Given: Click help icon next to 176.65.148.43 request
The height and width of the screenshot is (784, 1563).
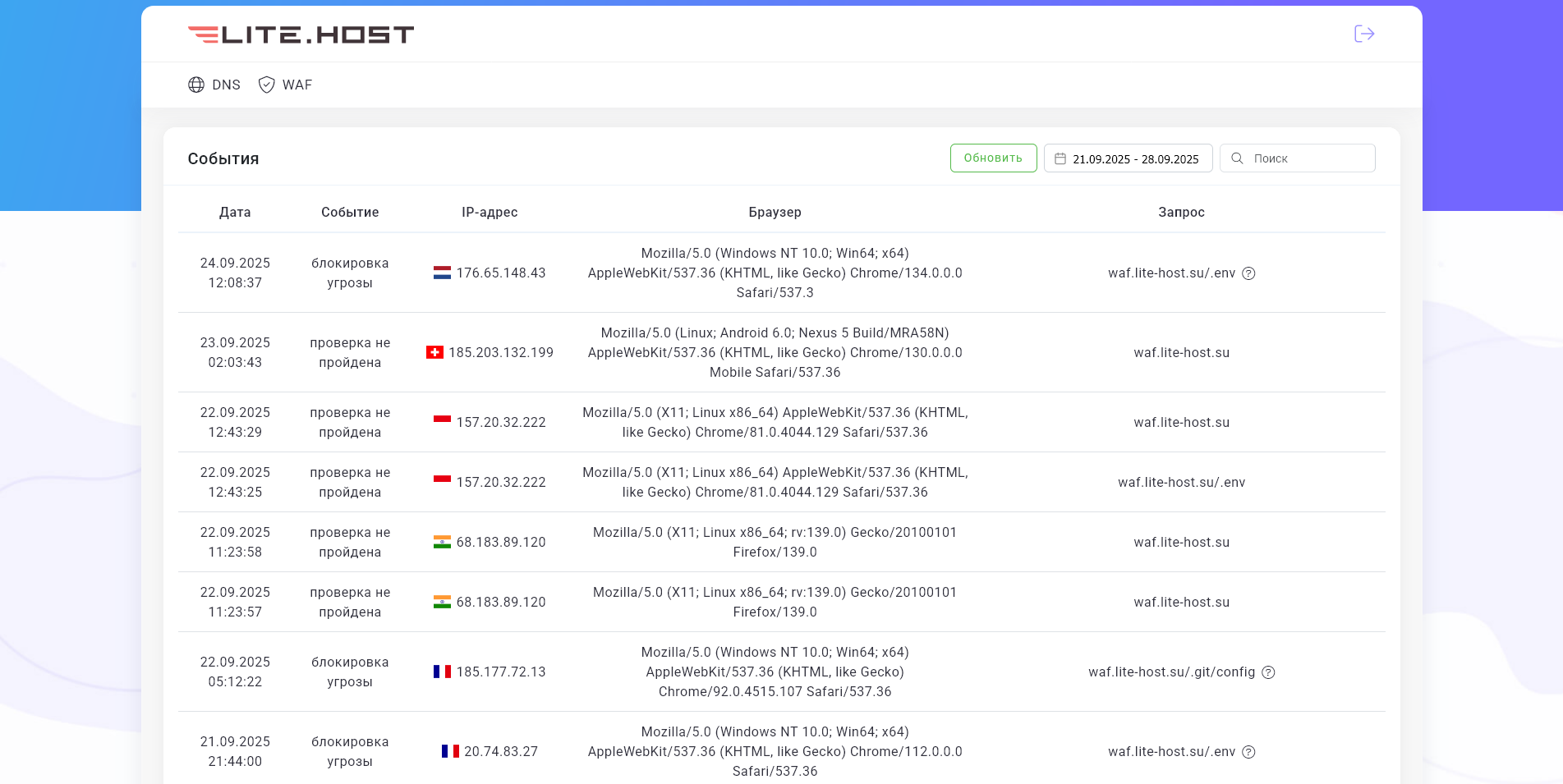Looking at the screenshot, I should (x=1248, y=273).
